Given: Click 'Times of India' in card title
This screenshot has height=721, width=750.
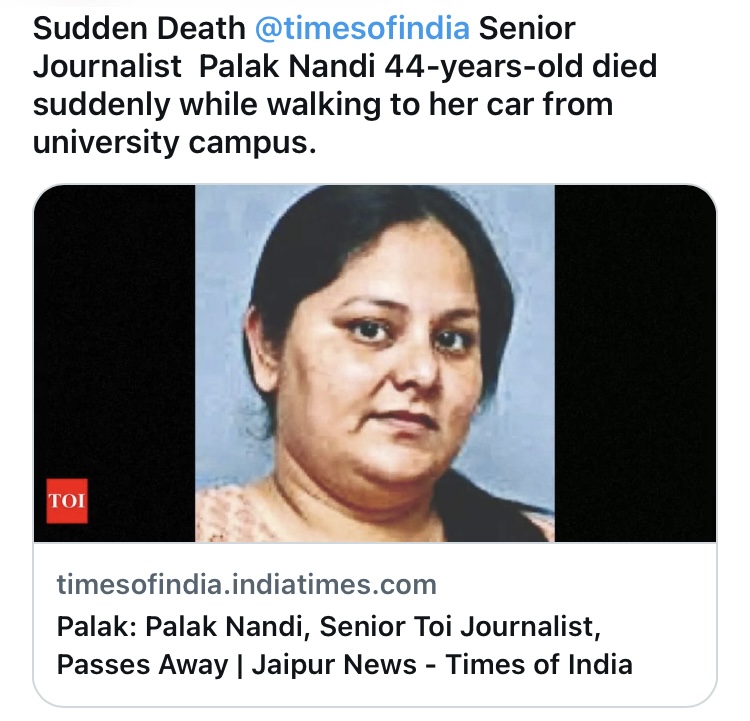Looking at the screenshot, I should 539,664.
